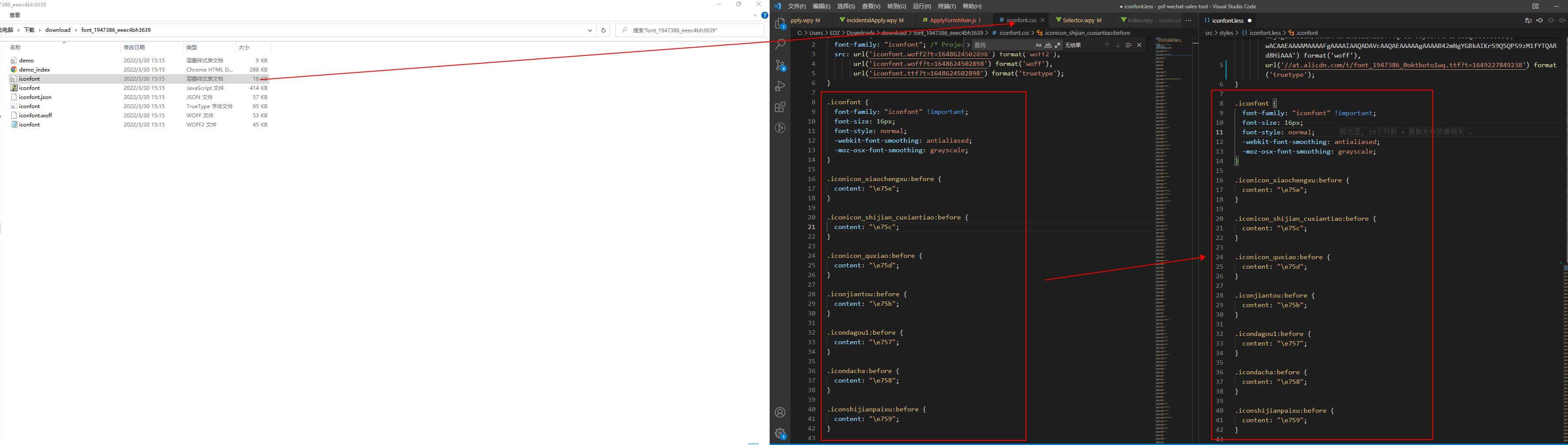The width and height of the screenshot is (1568, 445).
Task: Open 终端(T) menu in VS Code
Action: click(x=947, y=6)
